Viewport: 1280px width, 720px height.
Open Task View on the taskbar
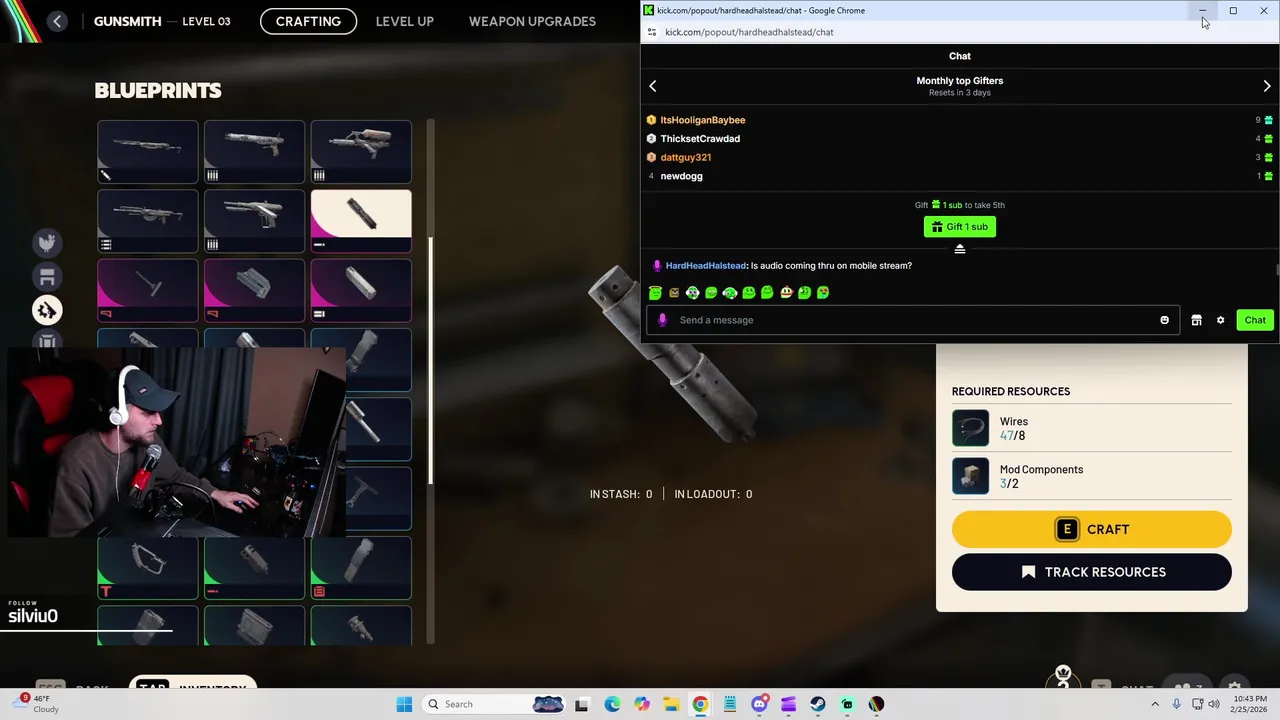(x=581, y=704)
